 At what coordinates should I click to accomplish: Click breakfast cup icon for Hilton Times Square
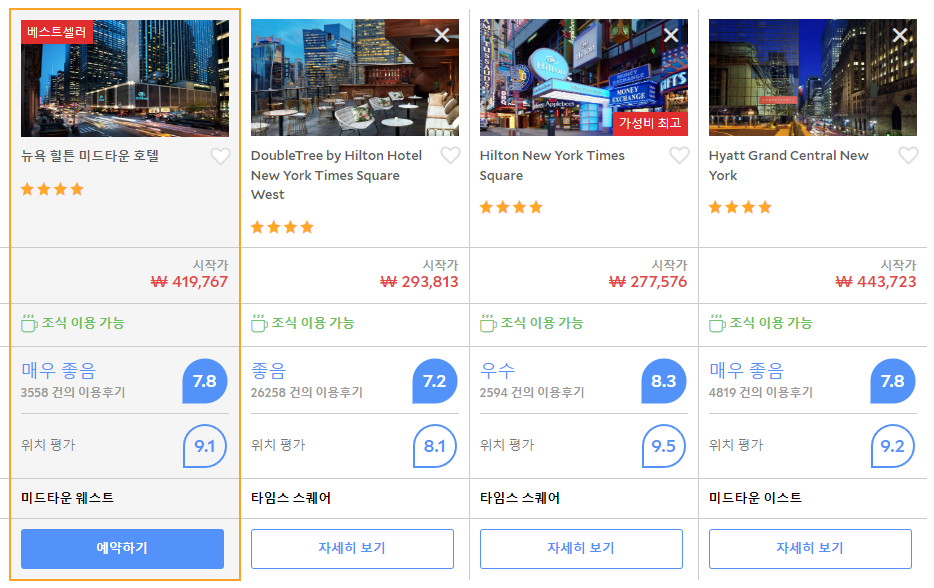point(488,323)
